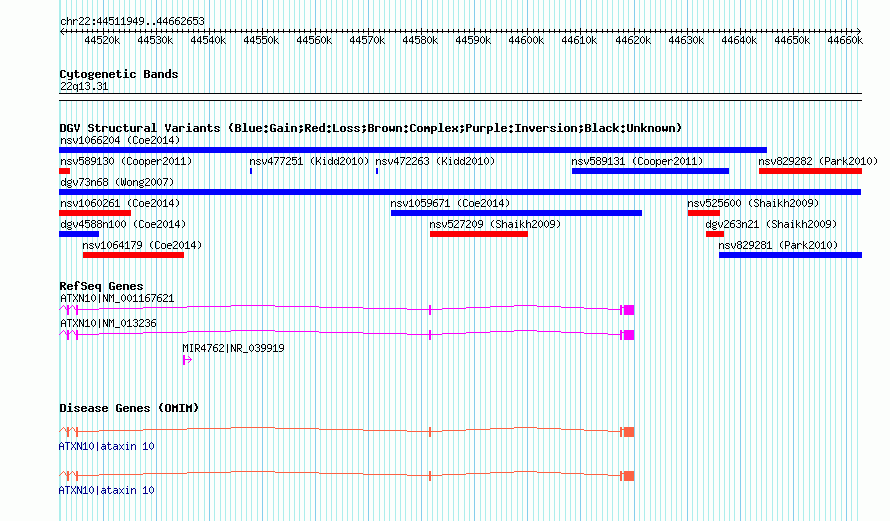Click the nsv1060261 (Coe2014) label

point(120,203)
